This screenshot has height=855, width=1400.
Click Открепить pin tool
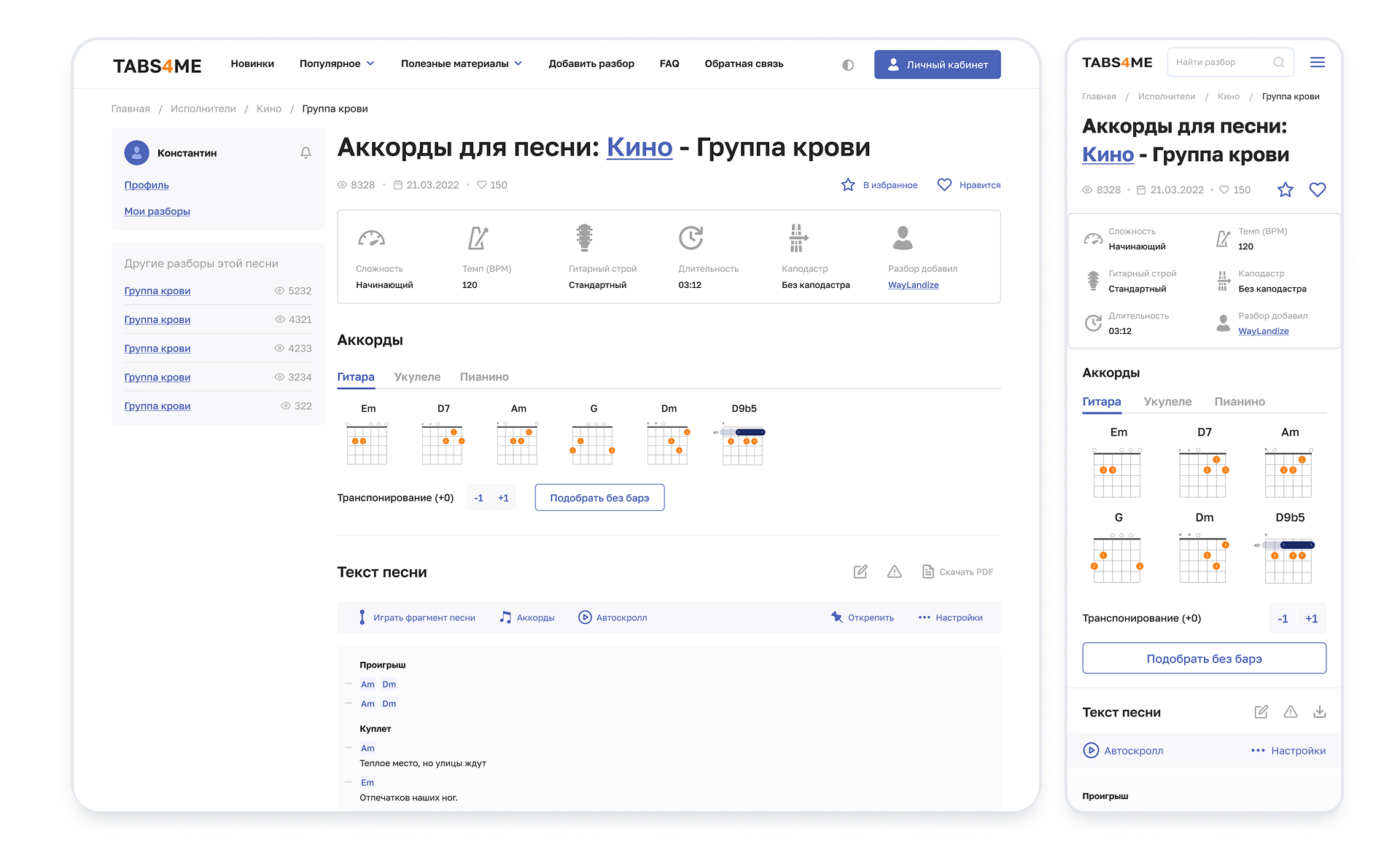pos(863,617)
